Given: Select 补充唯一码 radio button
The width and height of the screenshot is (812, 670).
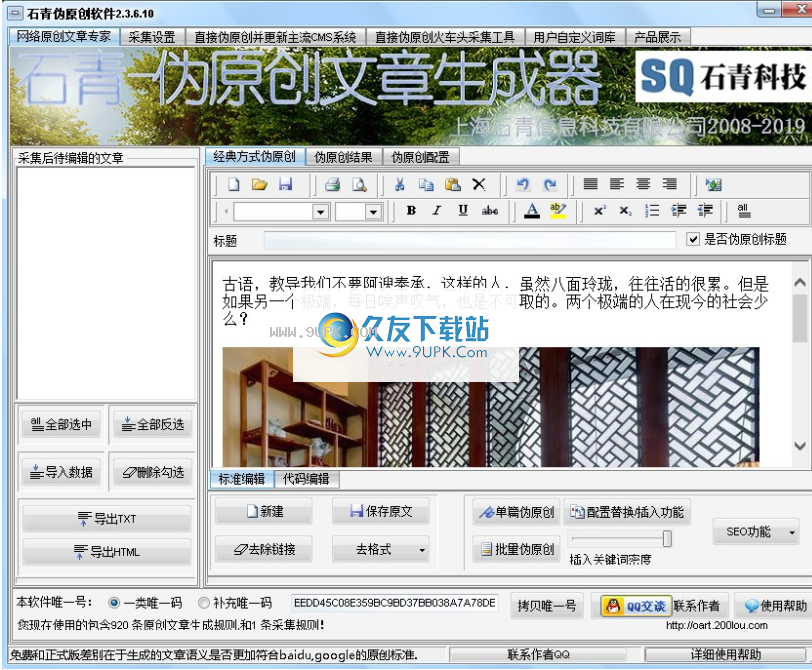Looking at the screenshot, I should click(204, 603).
